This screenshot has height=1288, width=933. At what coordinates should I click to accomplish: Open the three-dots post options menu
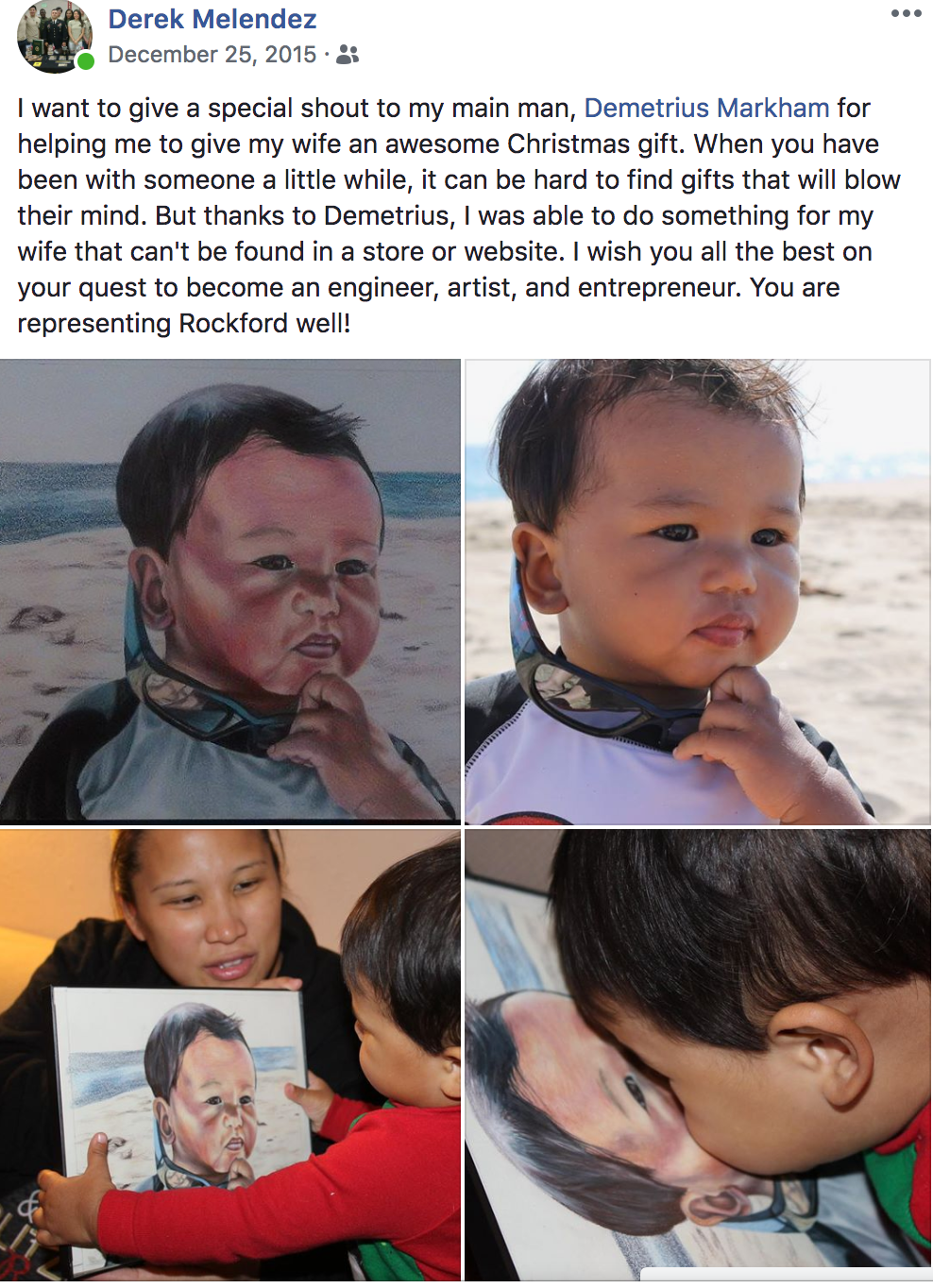tap(906, 13)
